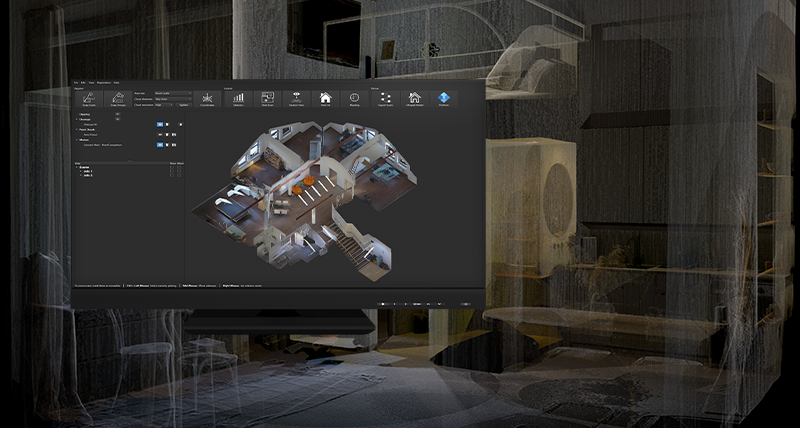Screen dimensions: 800x428
Task: Select the Section View icon
Action: 297,98
